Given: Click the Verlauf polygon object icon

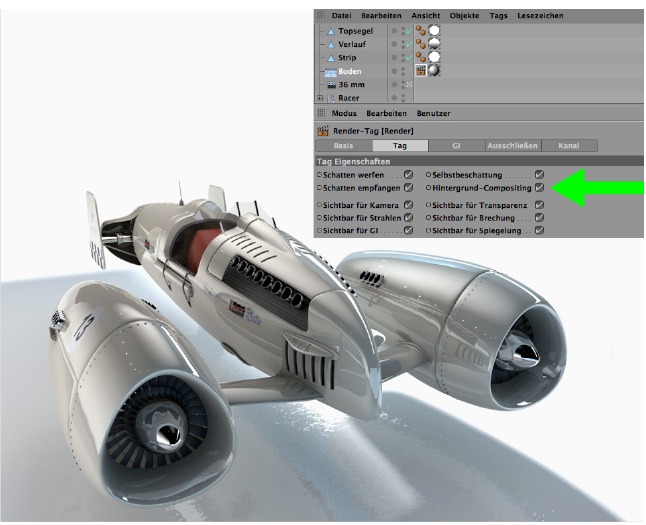Looking at the screenshot, I should pos(331,45).
